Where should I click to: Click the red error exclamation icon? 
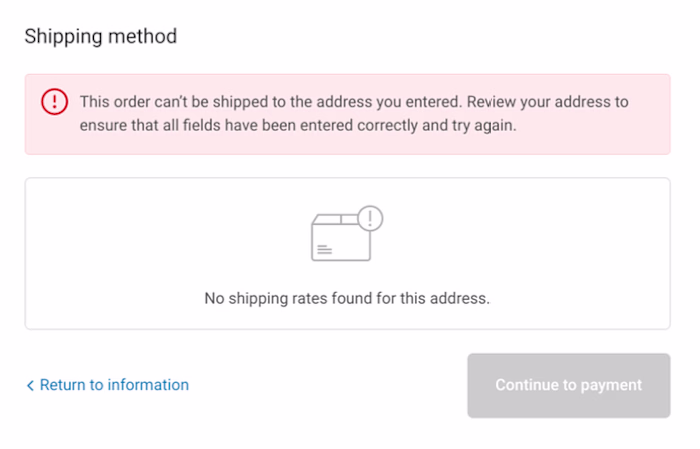click(x=54, y=101)
